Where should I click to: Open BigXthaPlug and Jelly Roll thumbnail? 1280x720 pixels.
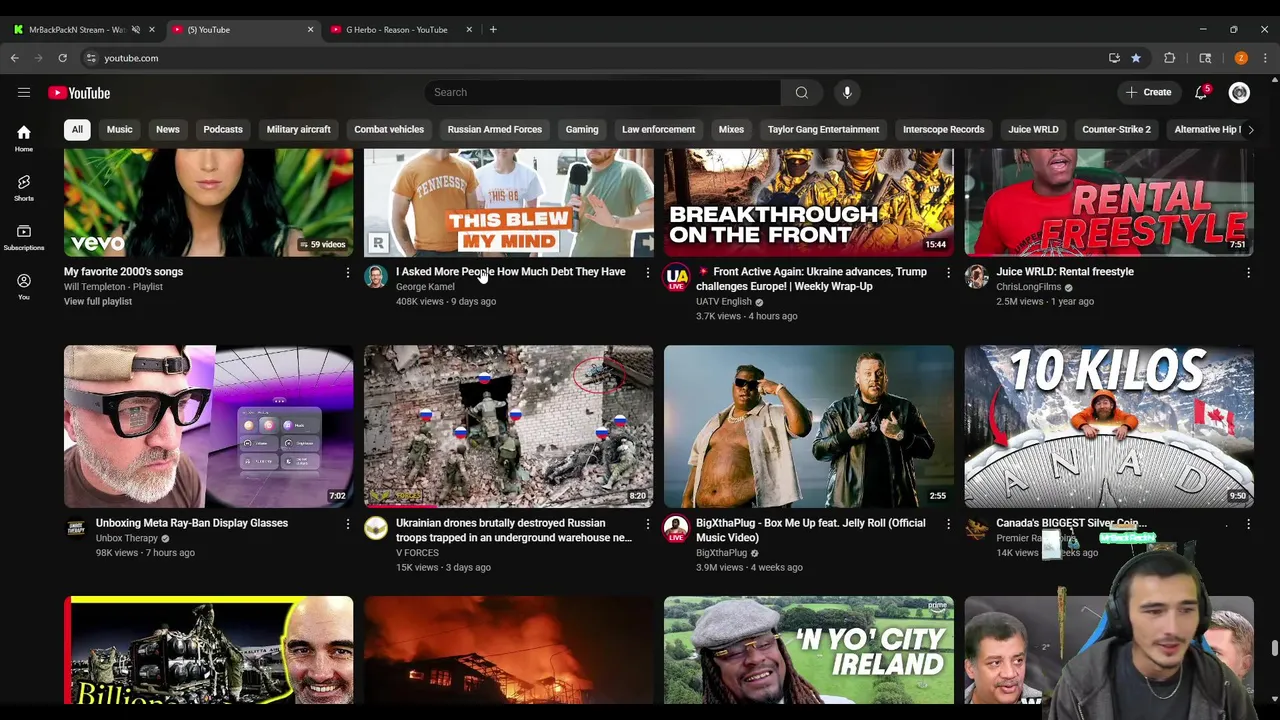pos(809,427)
